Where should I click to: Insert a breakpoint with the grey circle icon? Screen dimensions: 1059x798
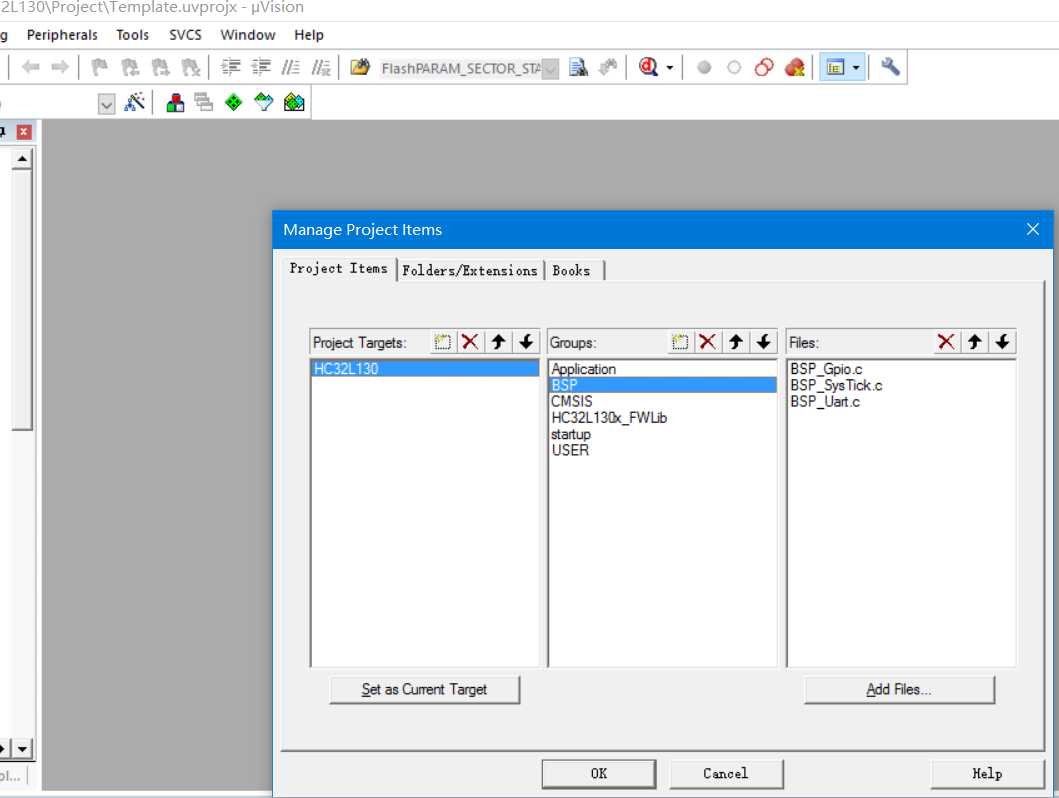click(704, 68)
